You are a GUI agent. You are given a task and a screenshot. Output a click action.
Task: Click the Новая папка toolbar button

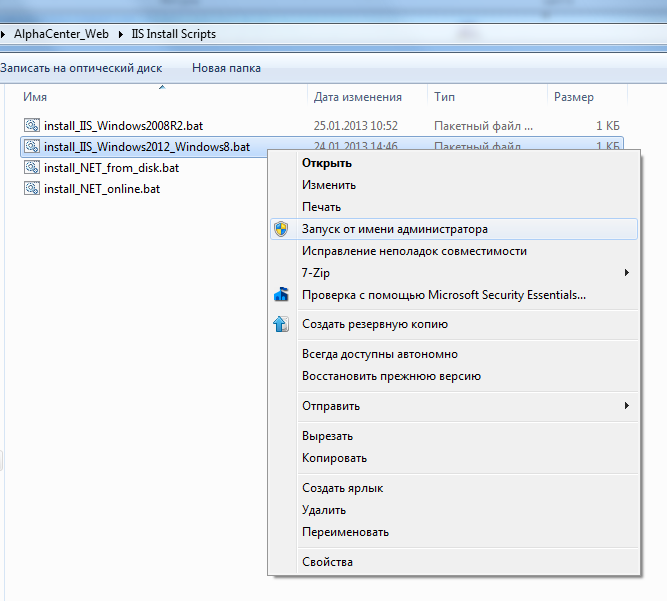tap(226, 68)
